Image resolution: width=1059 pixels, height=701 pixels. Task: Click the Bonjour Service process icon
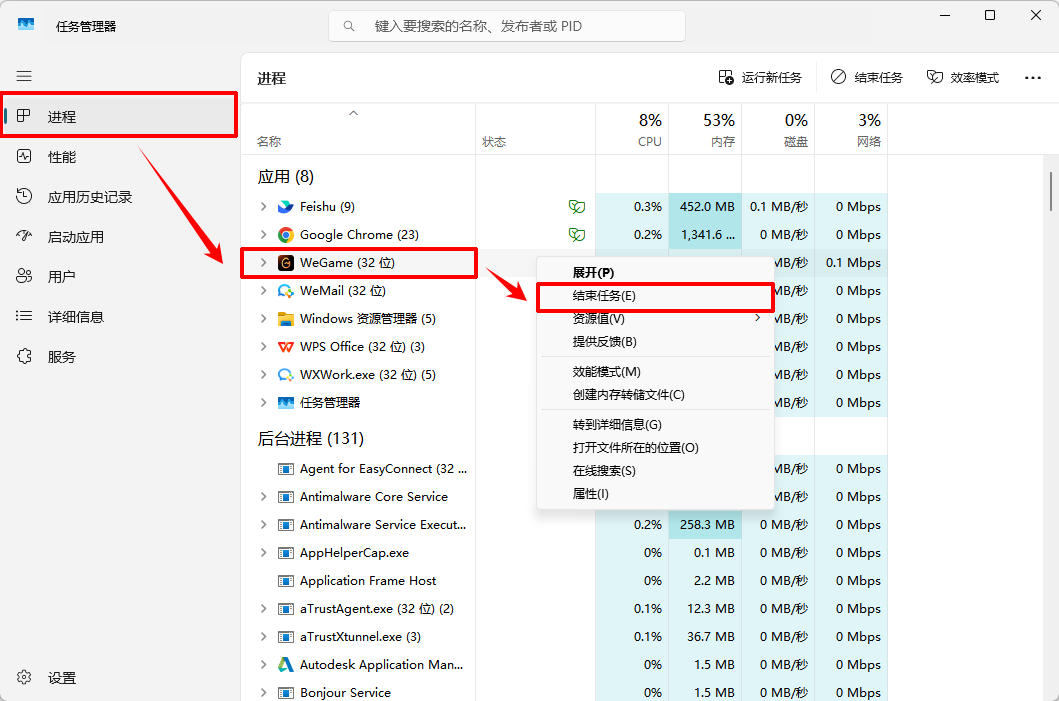pyautogui.click(x=286, y=693)
